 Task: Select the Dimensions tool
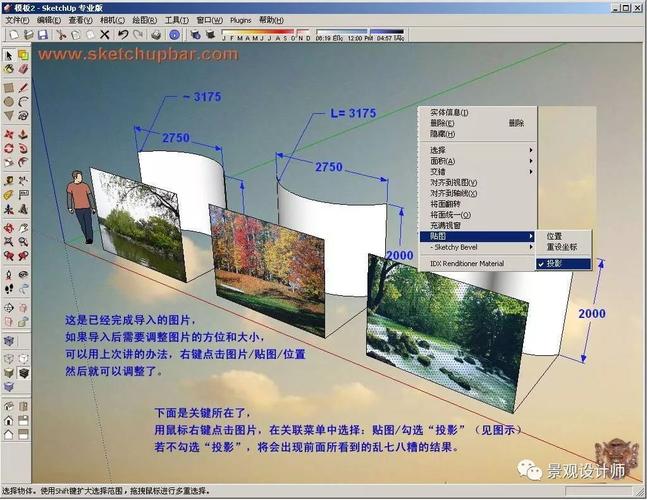pos(23,181)
